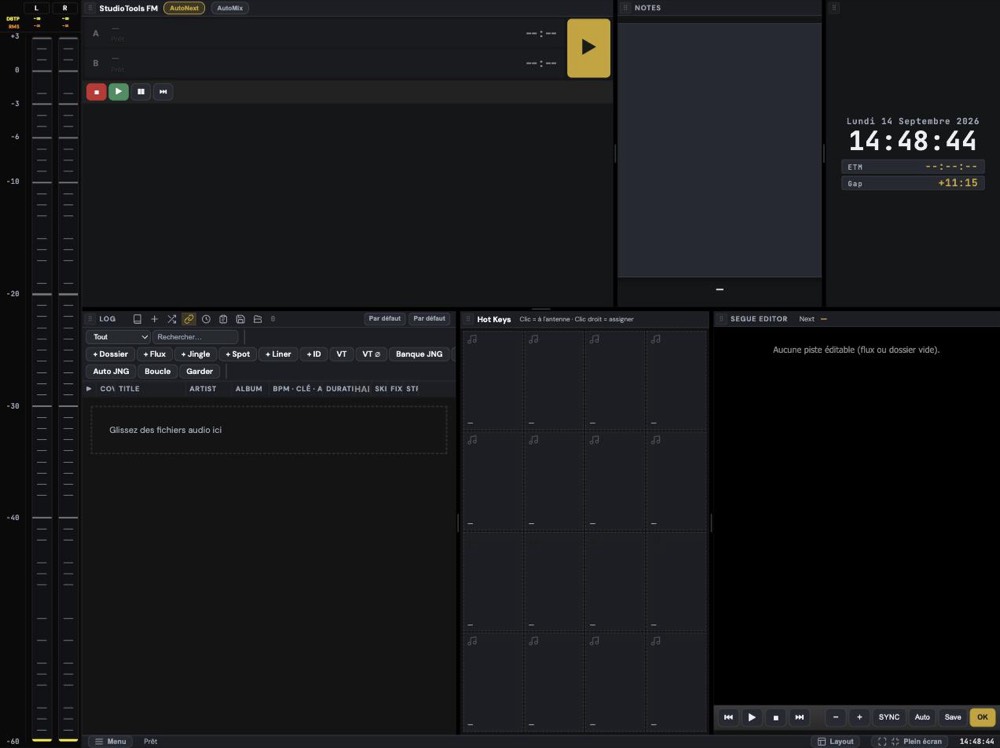The image size is (1000, 748).
Task: Open the Menu in the status bar
Action: coord(110,742)
